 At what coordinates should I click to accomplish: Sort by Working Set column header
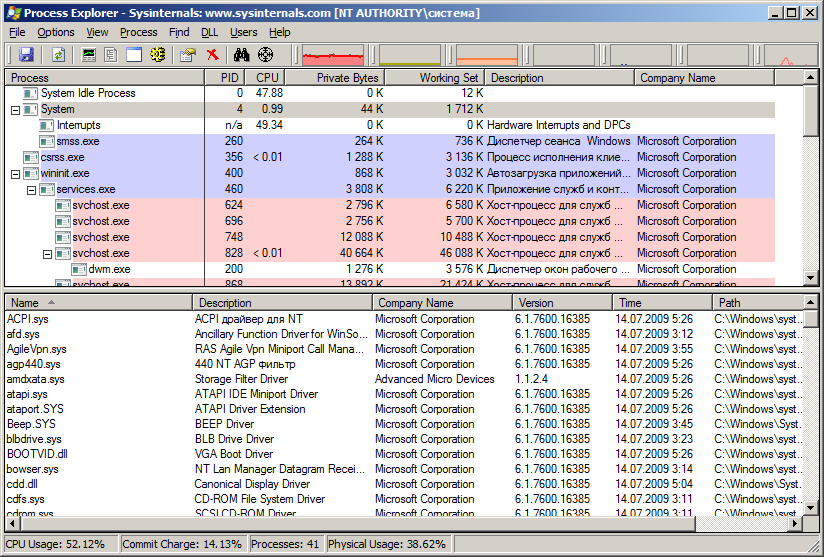(x=435, y=78)
